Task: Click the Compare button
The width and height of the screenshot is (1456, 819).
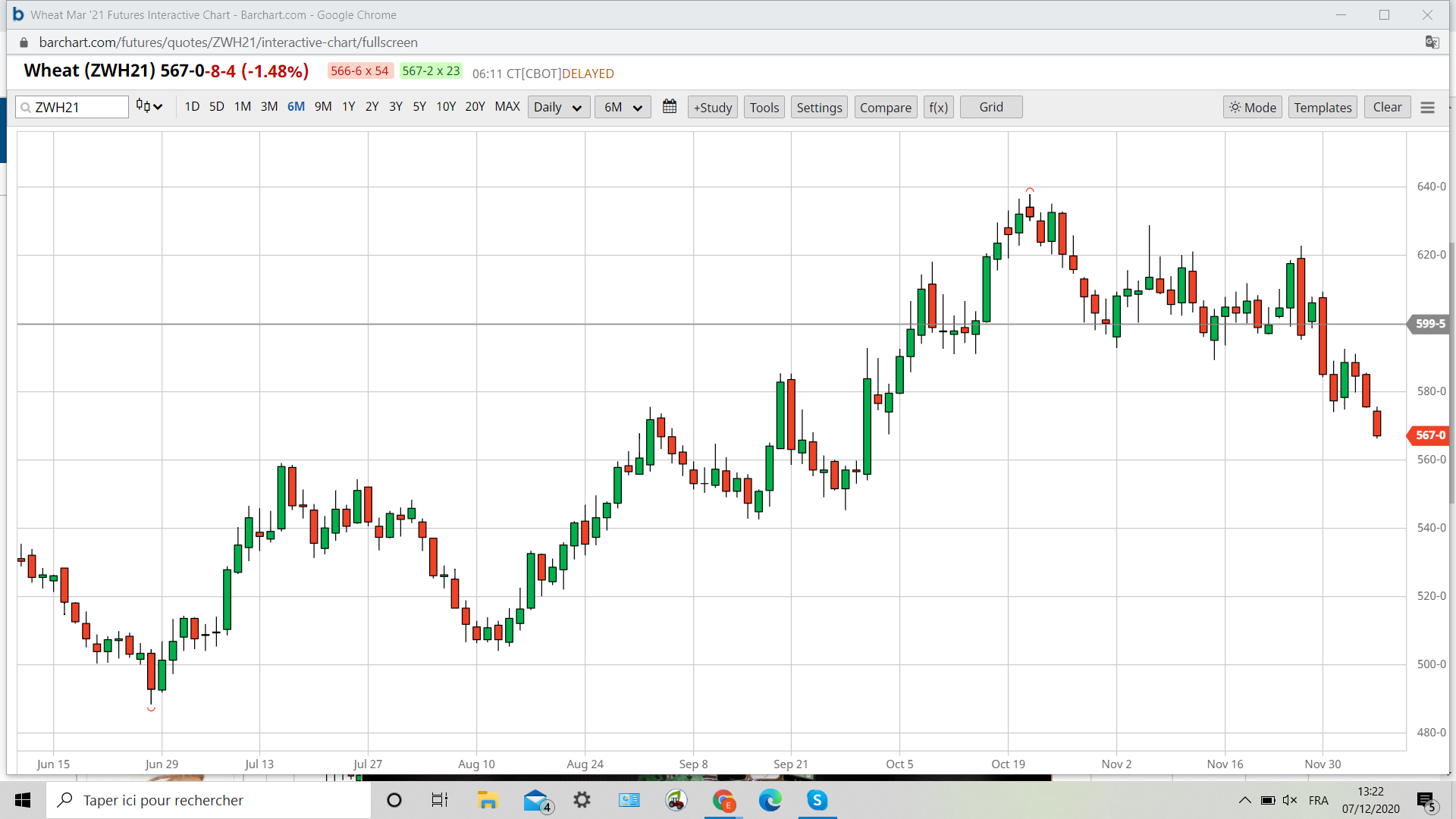Action: tap(885, 108)
